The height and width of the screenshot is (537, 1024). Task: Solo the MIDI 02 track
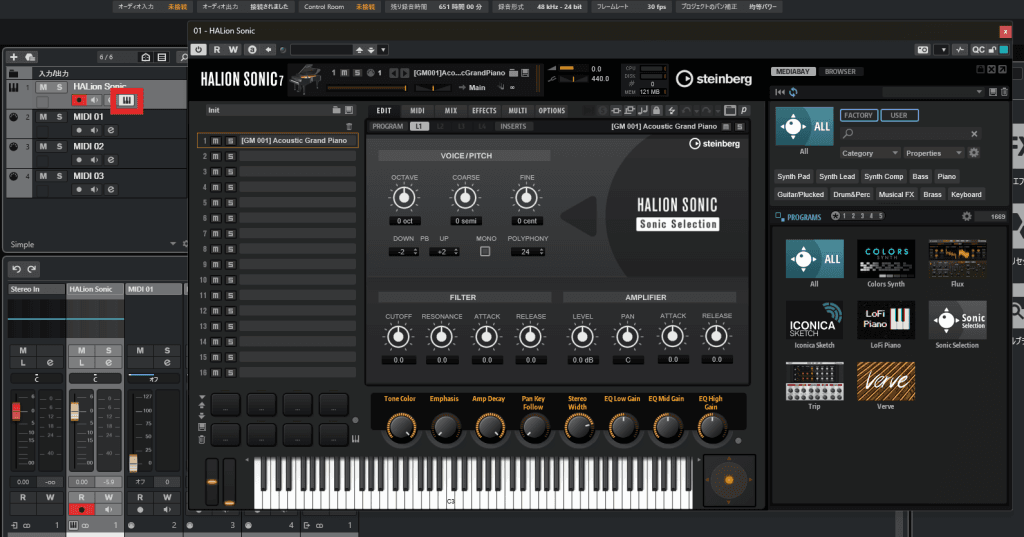tap(59, 146)
